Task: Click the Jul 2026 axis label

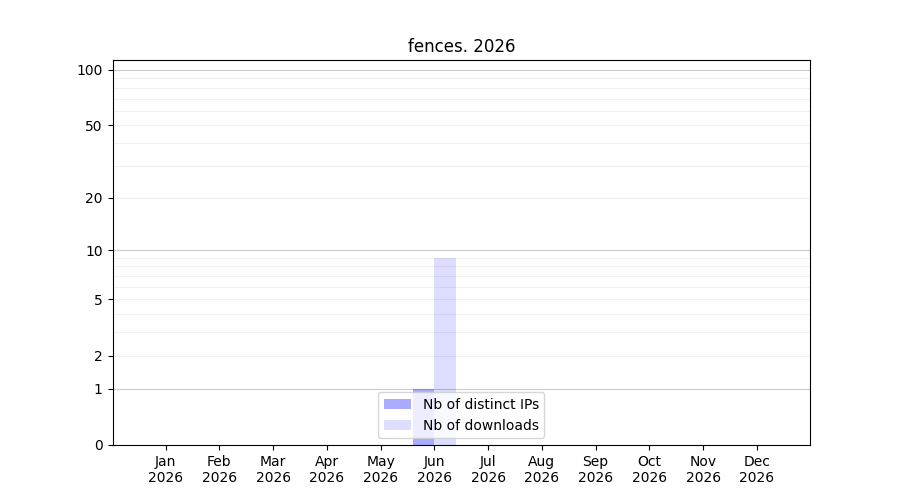Action: pyautogui.click(x=488, y=469)
